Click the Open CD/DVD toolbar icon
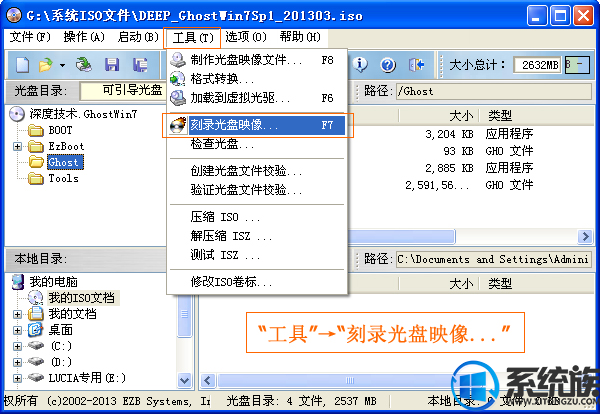The width and height of the screenshot is (600, 414). [x=83, y=65]
